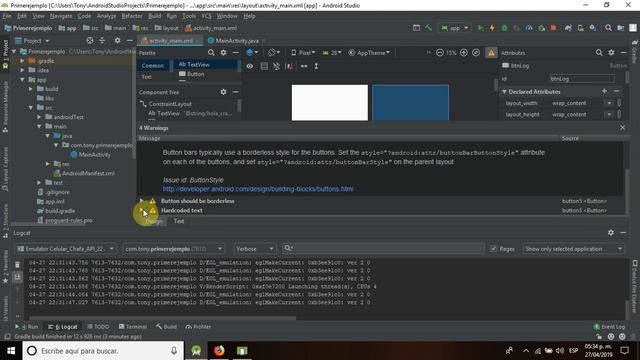Click the Apply Changes lightning icon

pyautogui.click(x=492, y=28)
